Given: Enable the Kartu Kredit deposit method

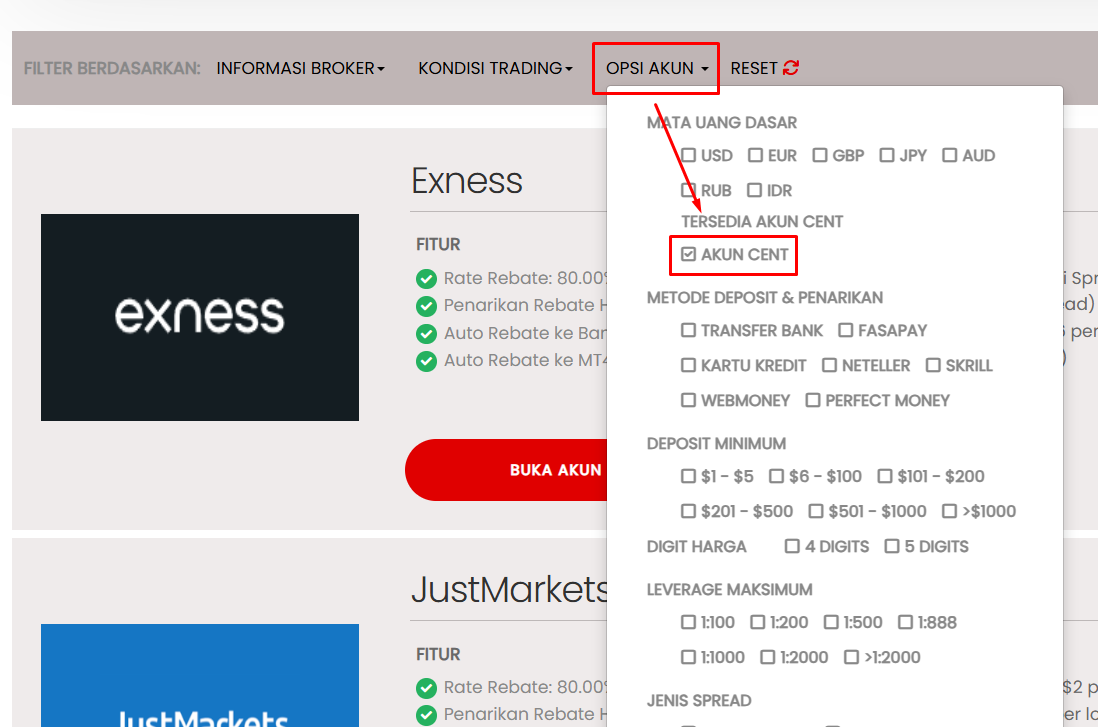Looking at the screenshot, I should click(x=688, y=365).
